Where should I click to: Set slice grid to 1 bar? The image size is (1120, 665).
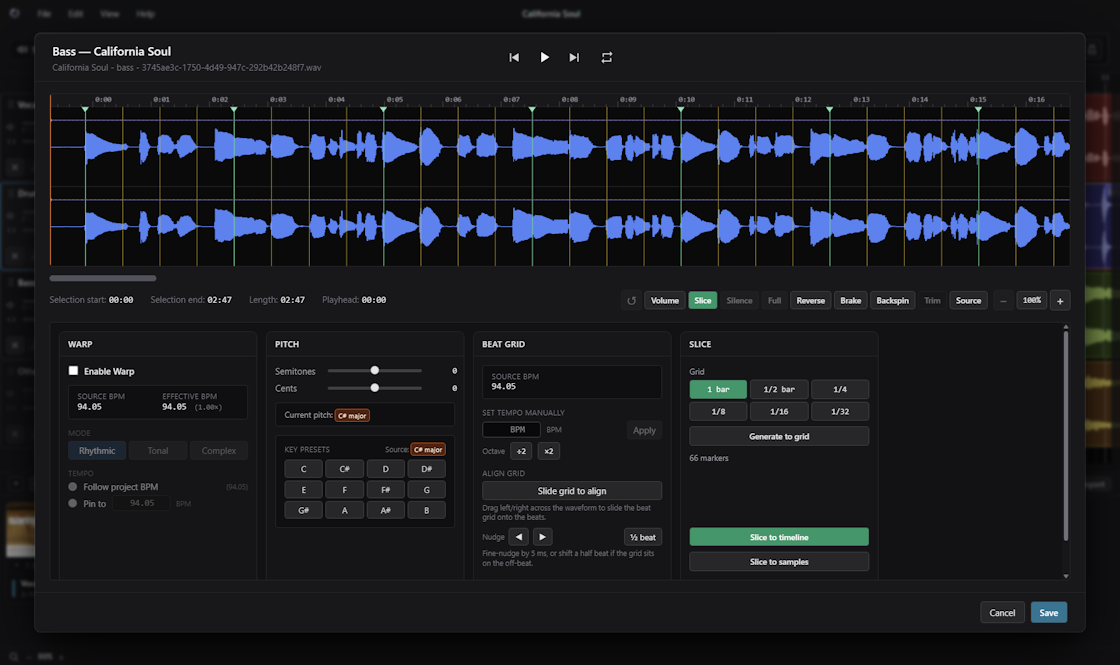pos(718,389)
